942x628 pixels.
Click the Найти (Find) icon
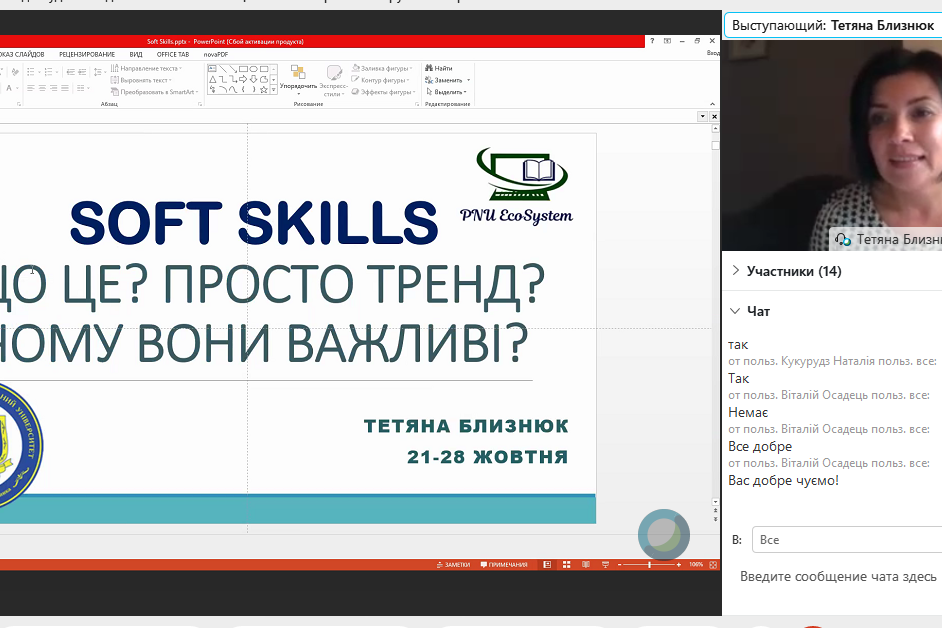click(x=438, y=68)
